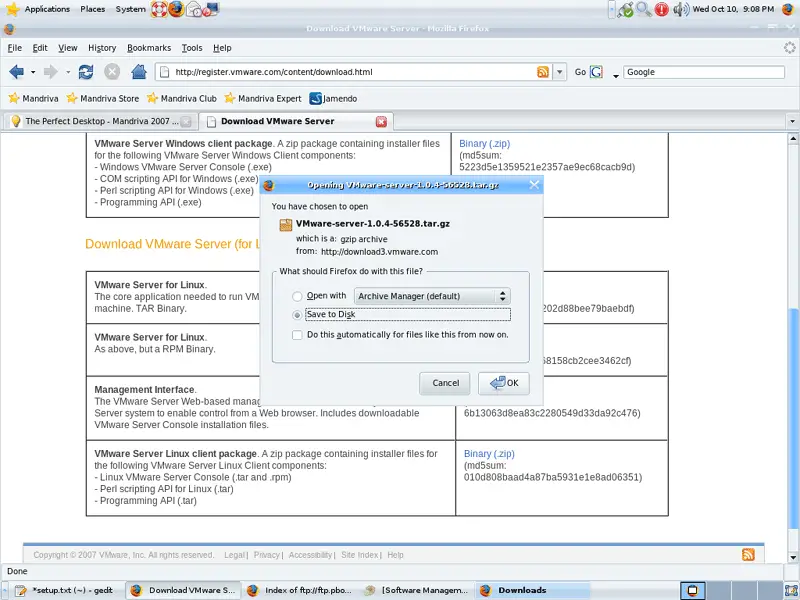
Task: Open the Edit menu
Action: click(40, 48)
